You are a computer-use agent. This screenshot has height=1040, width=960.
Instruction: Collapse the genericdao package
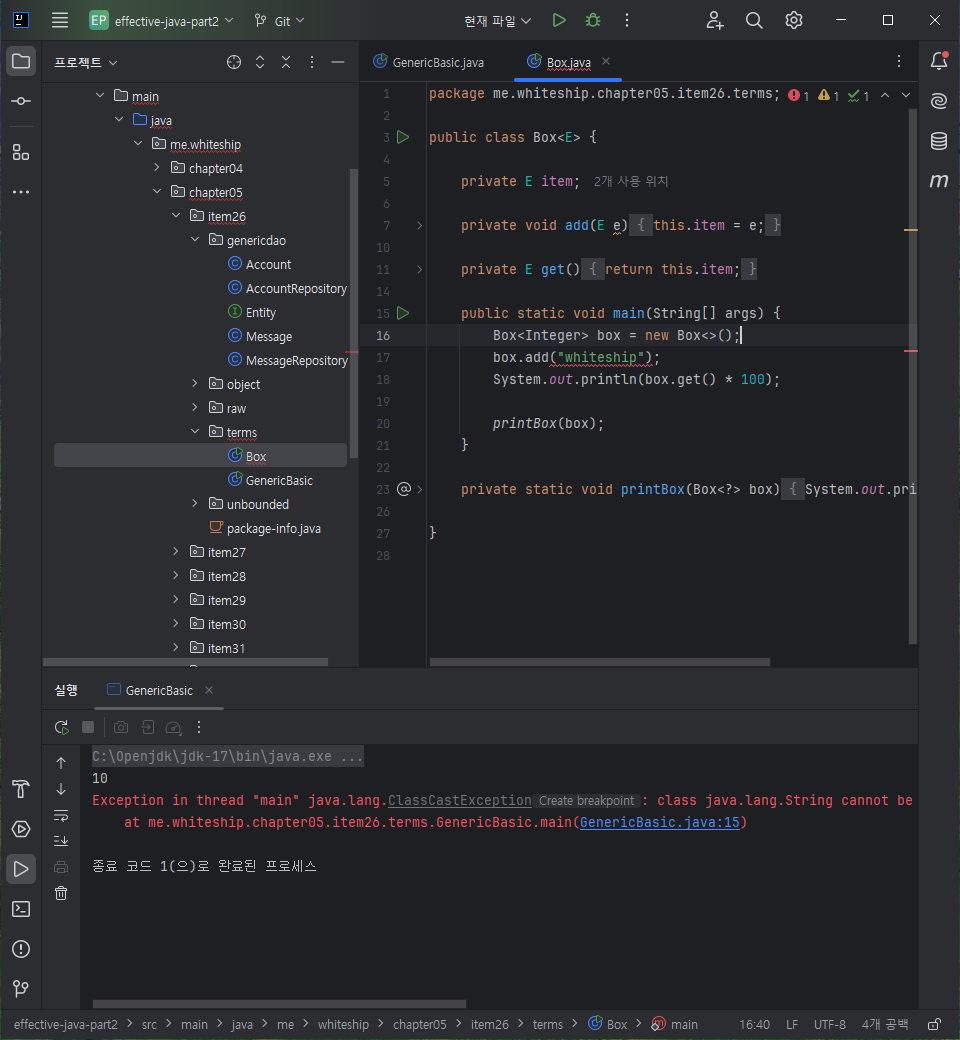(195, 239)
